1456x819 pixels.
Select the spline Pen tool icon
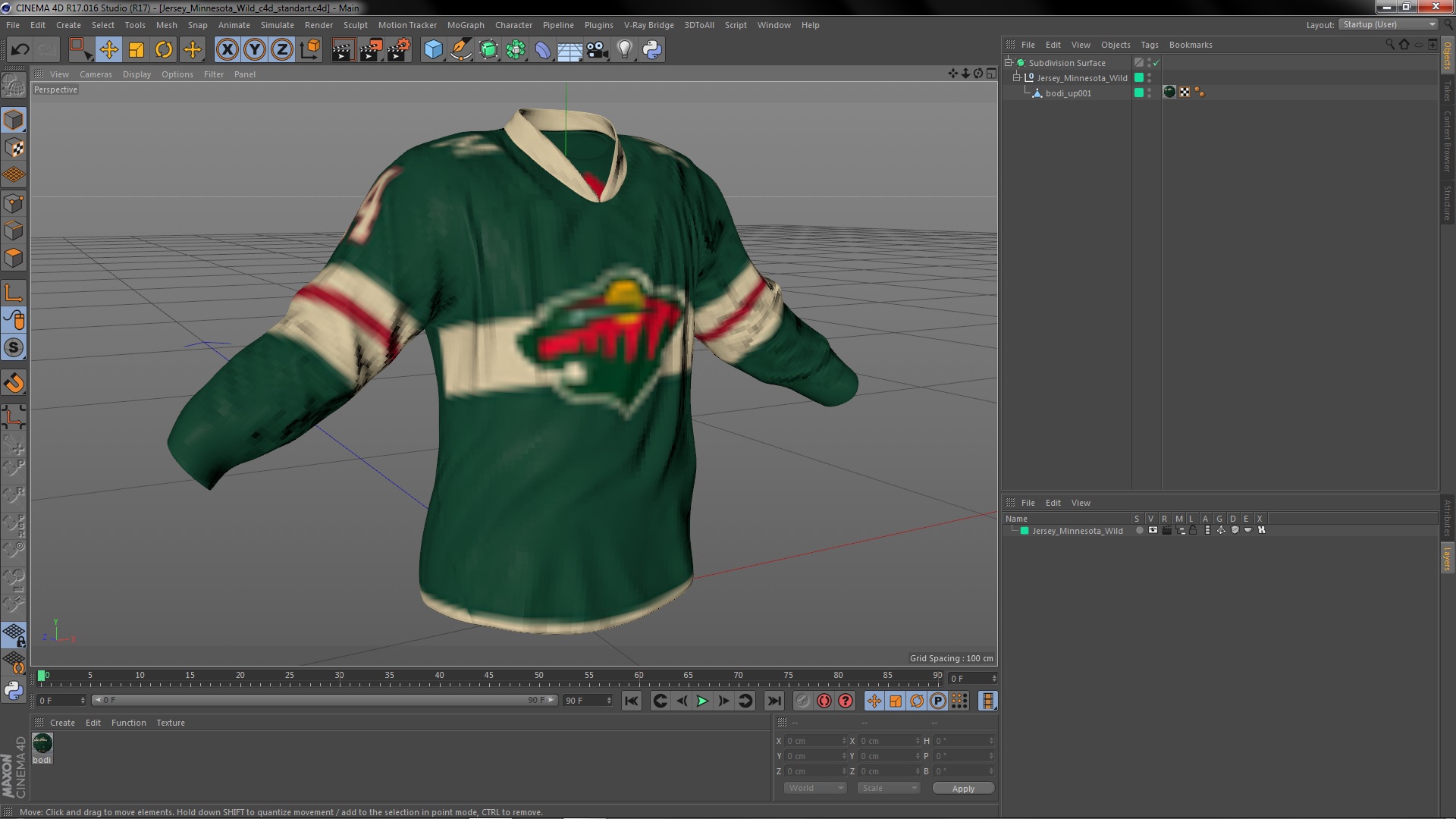coord(460,50)
